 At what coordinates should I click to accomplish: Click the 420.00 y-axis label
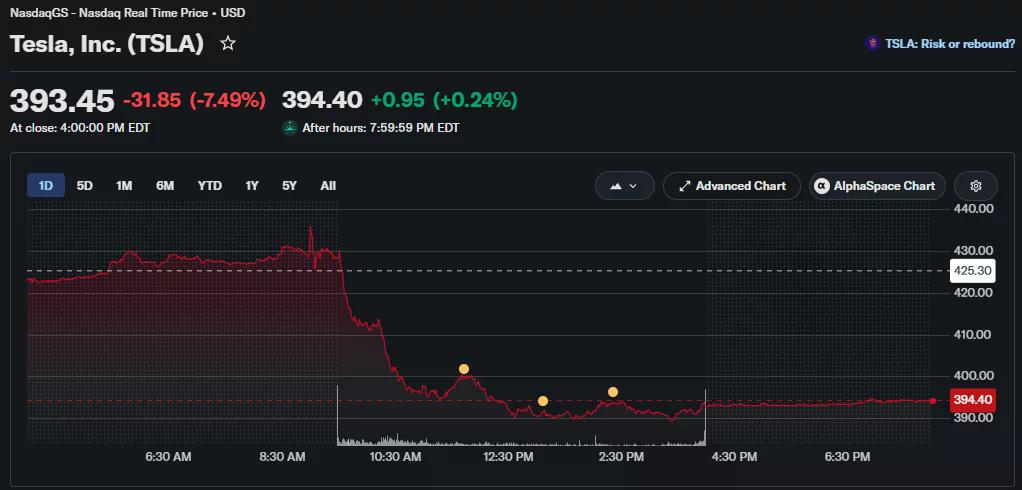pos(971,293)
